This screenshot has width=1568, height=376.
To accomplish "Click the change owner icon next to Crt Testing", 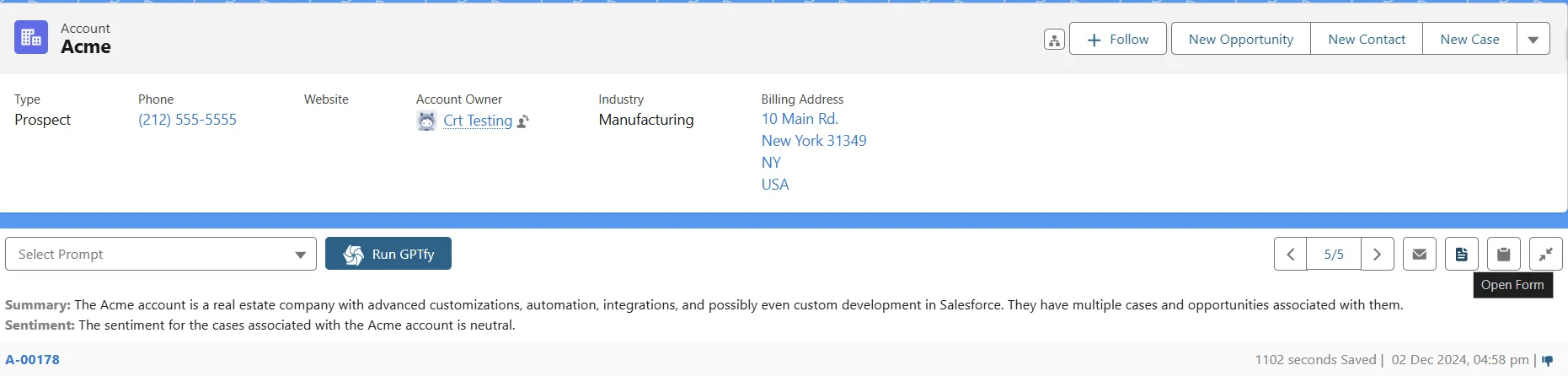I will [523, 121].
